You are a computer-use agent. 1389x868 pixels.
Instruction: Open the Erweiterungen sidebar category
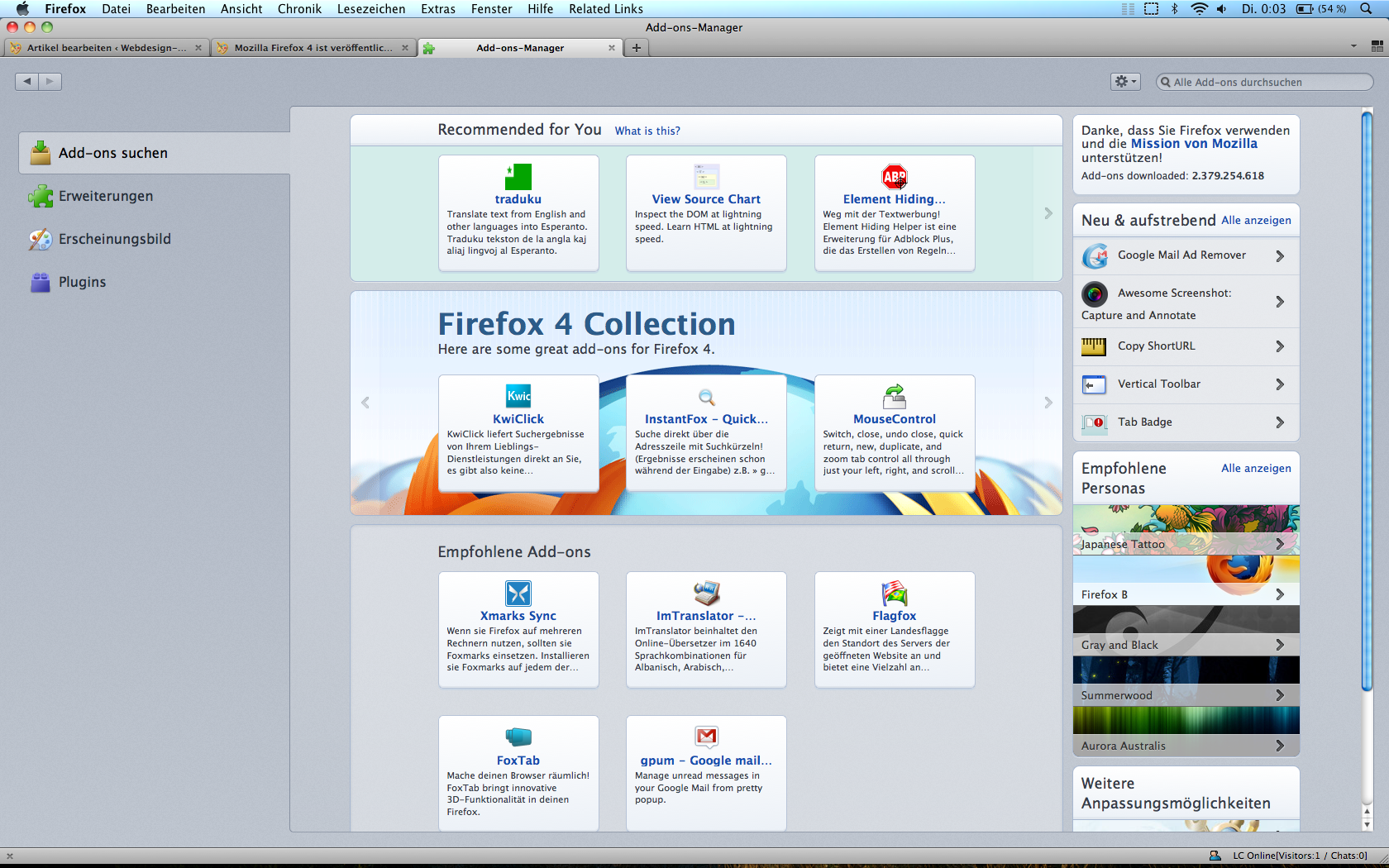(154, 196)
